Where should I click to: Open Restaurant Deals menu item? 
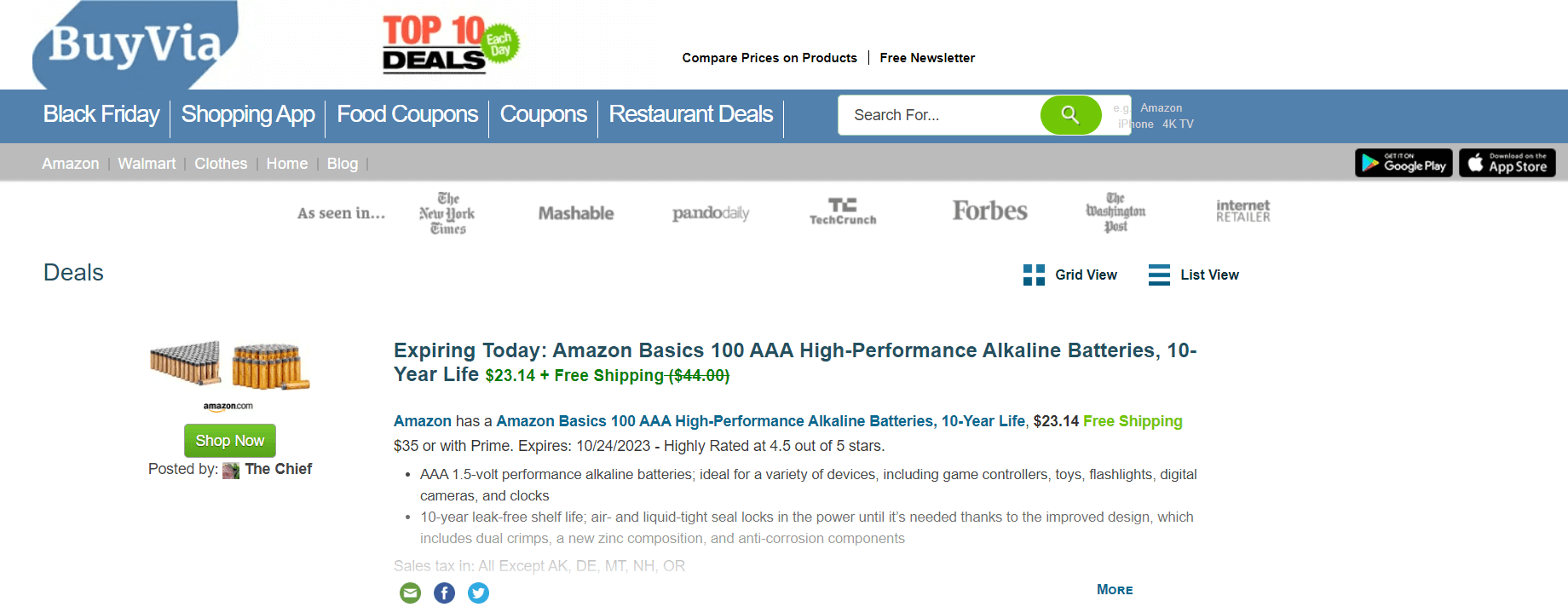pos(690,114)
